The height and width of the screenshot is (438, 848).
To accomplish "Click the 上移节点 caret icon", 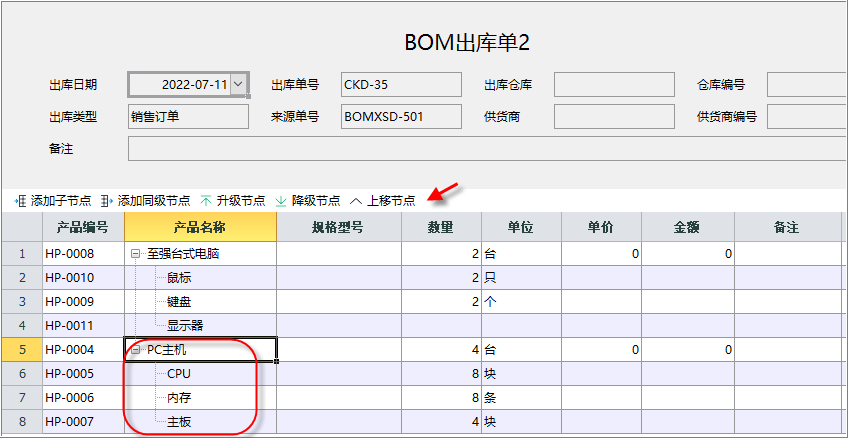I will click(x=356, y=201).
